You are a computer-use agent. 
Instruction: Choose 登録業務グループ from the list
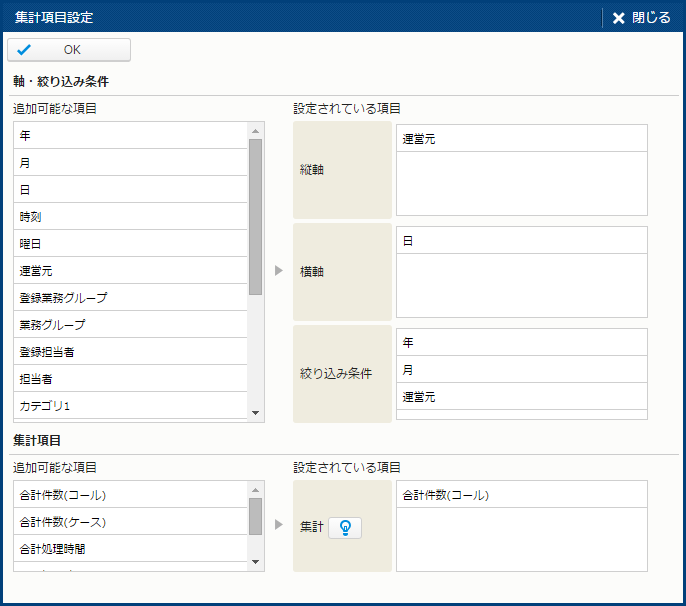tap(130, 297)
